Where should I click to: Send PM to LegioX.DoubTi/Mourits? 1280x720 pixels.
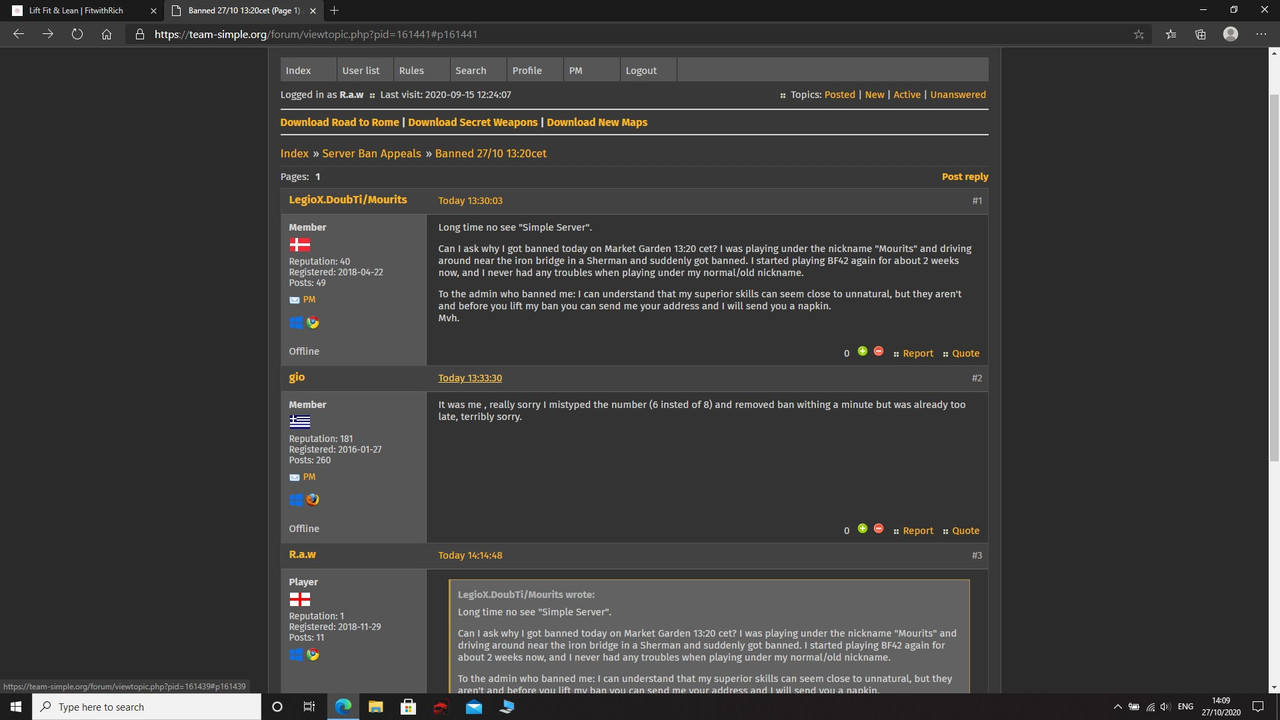tap(309, 300)
